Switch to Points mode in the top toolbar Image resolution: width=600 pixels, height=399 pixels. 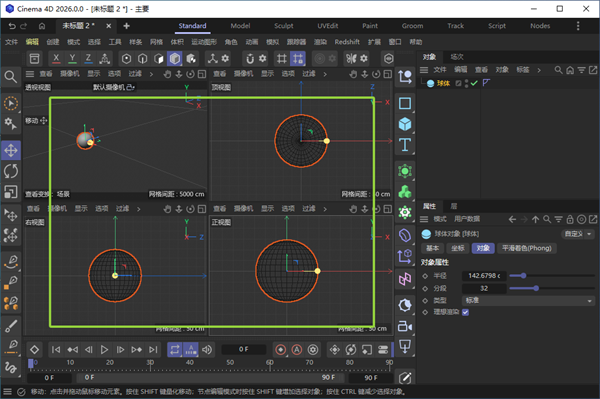click(x=126, y=59)
